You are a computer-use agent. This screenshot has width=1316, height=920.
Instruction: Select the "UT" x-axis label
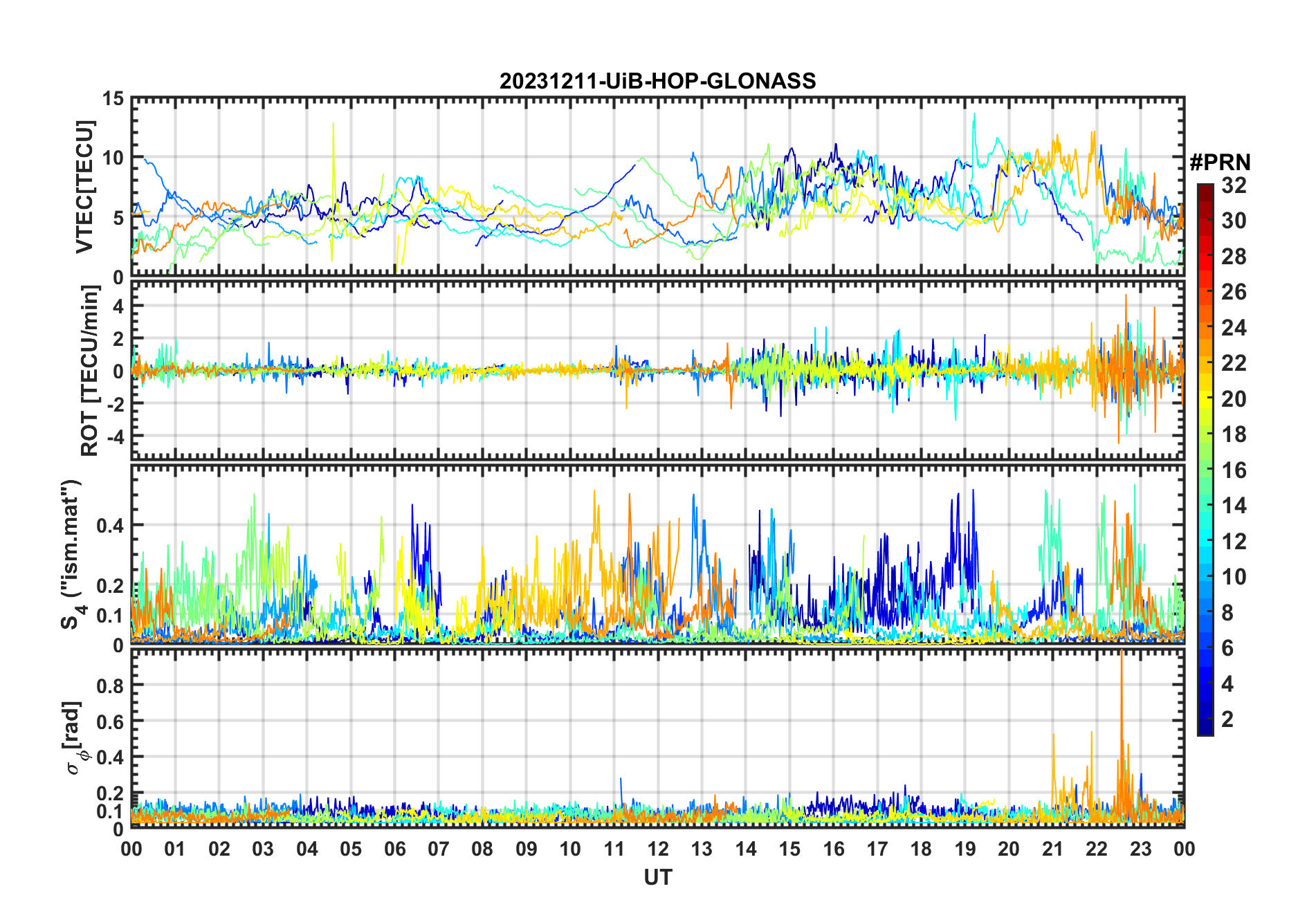[x=657, y=877]
